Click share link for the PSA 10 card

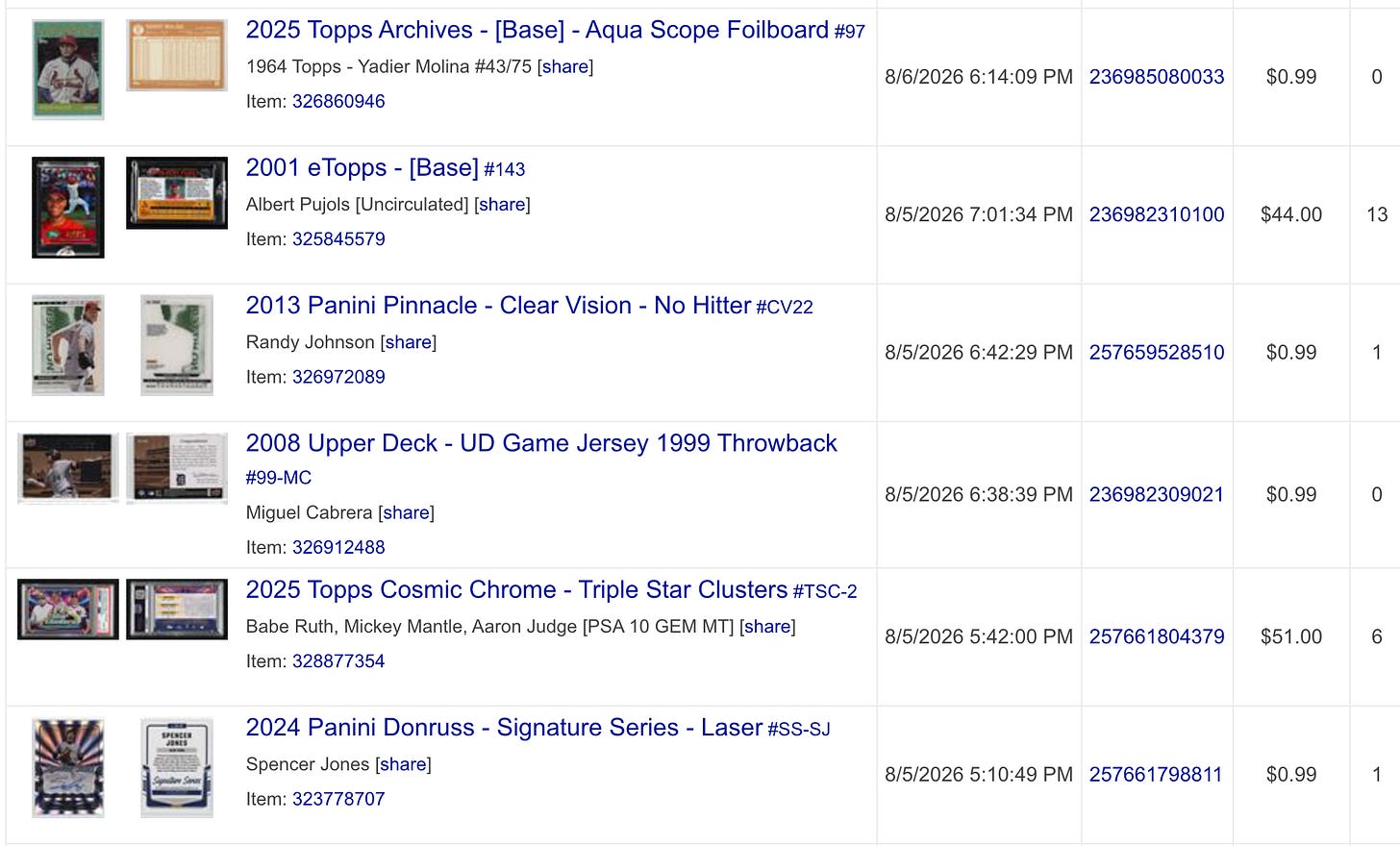click(x=767, y=627)
